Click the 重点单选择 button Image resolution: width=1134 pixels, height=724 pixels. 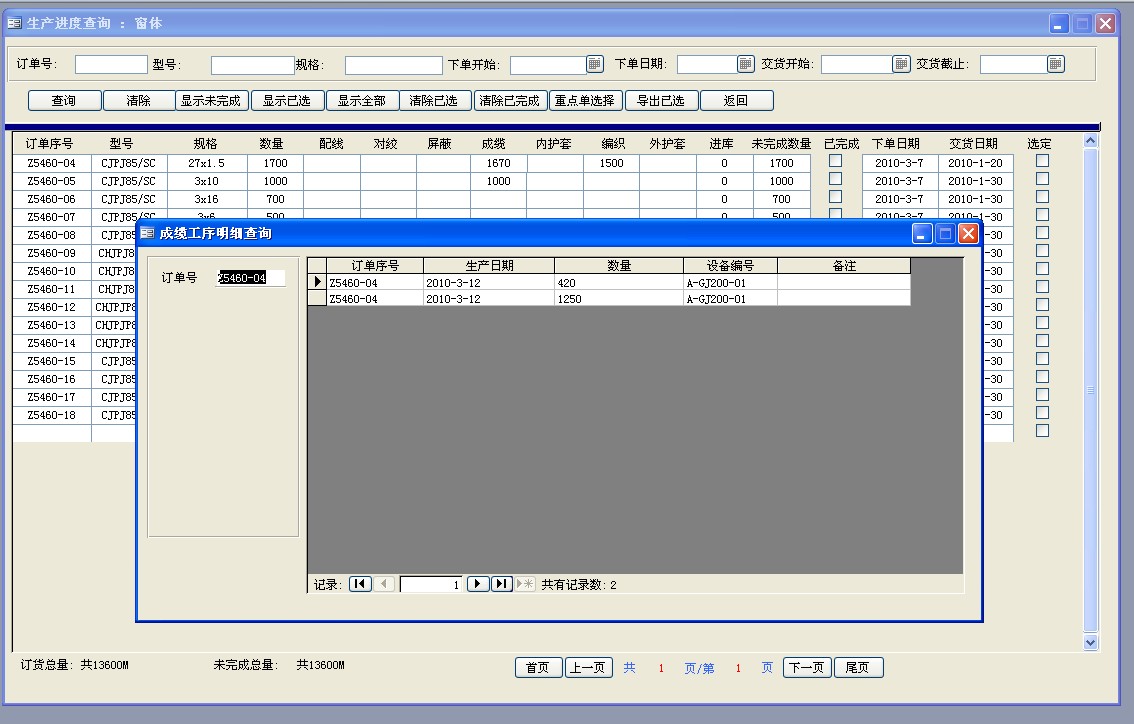pyautogui.click(x=584, y=101)
